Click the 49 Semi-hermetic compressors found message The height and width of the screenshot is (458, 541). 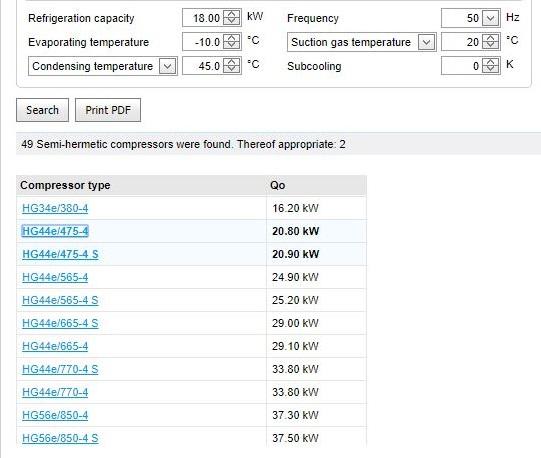pos(183,144)
